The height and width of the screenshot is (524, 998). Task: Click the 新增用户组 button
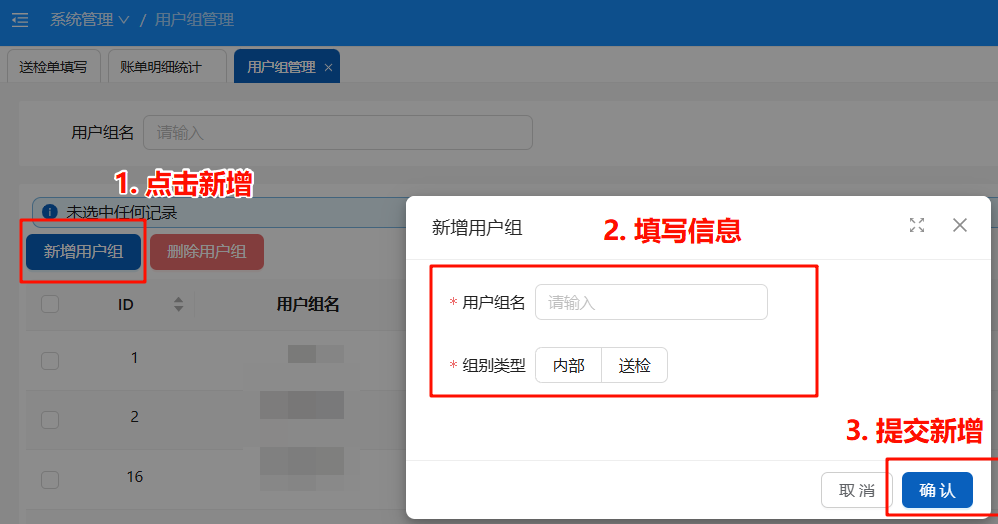(x=83, y=252)
